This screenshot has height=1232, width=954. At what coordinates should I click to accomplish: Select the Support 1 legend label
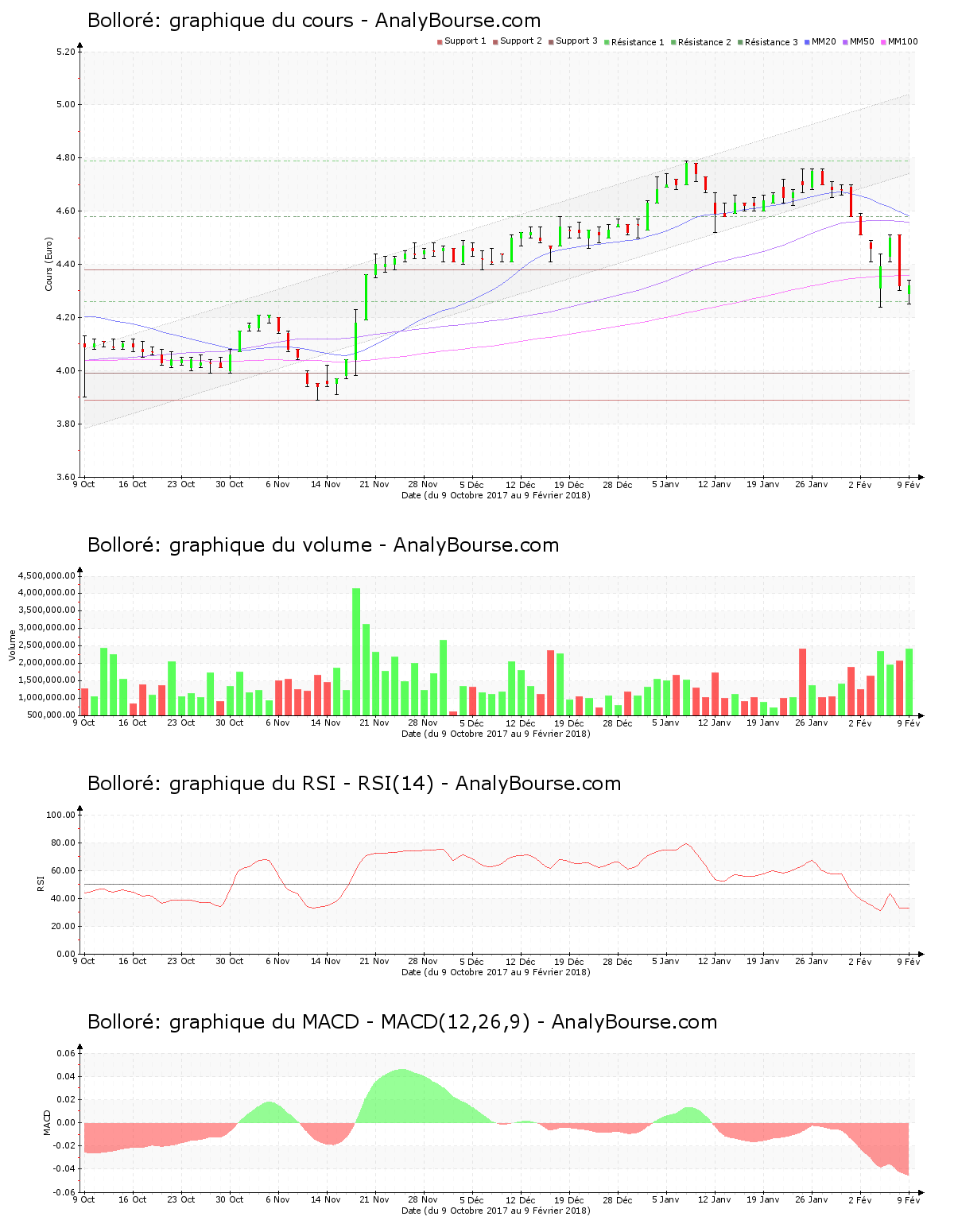coord(465,41)
